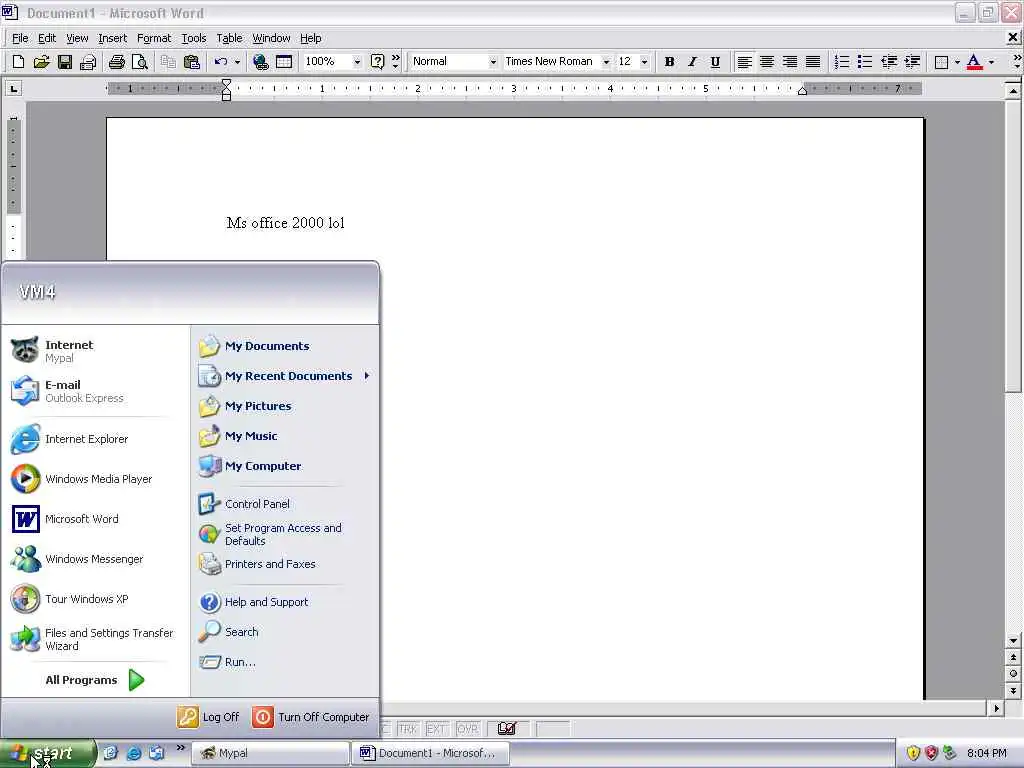Open the Edit menu
The image size is (1024, 768).
47,38
